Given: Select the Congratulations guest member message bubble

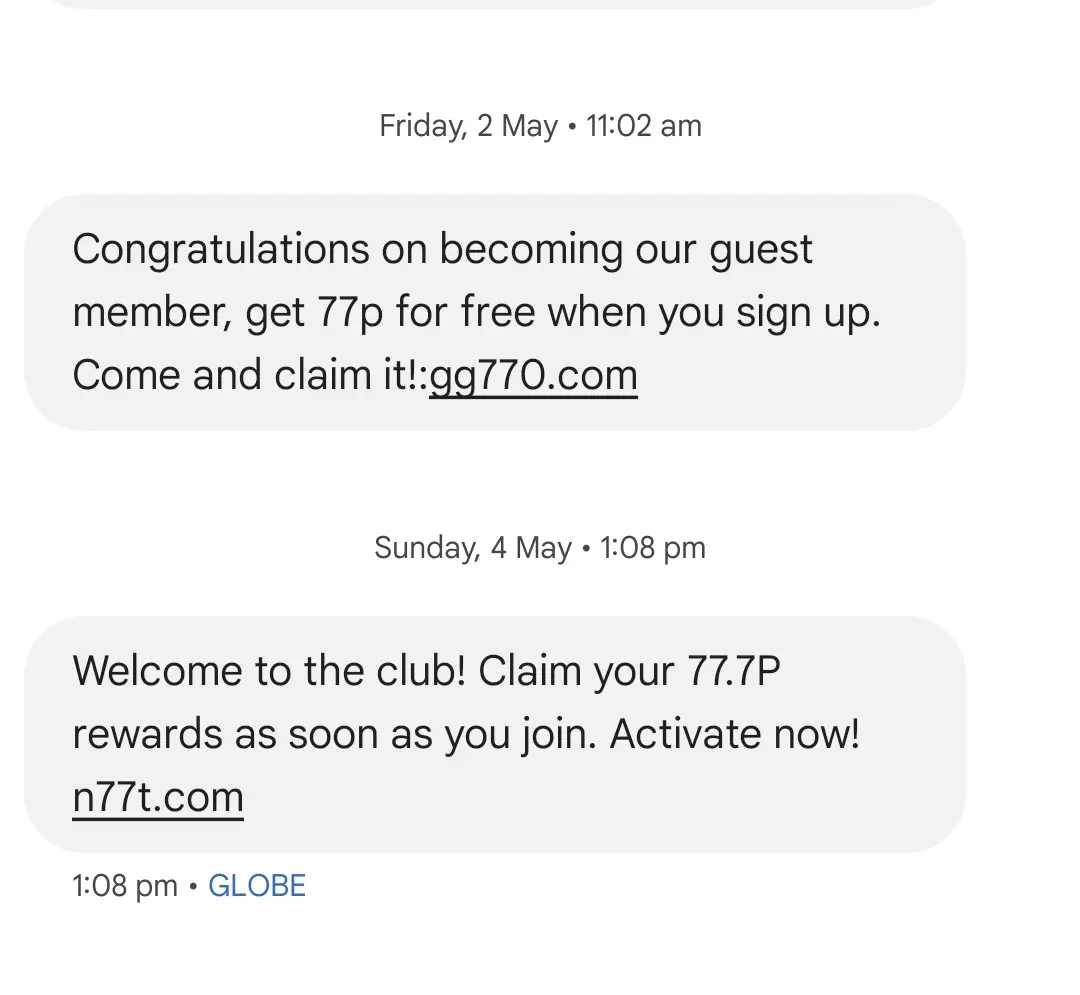Looking at the screenshot, I should pyautogui.click(x=495, y=313).
